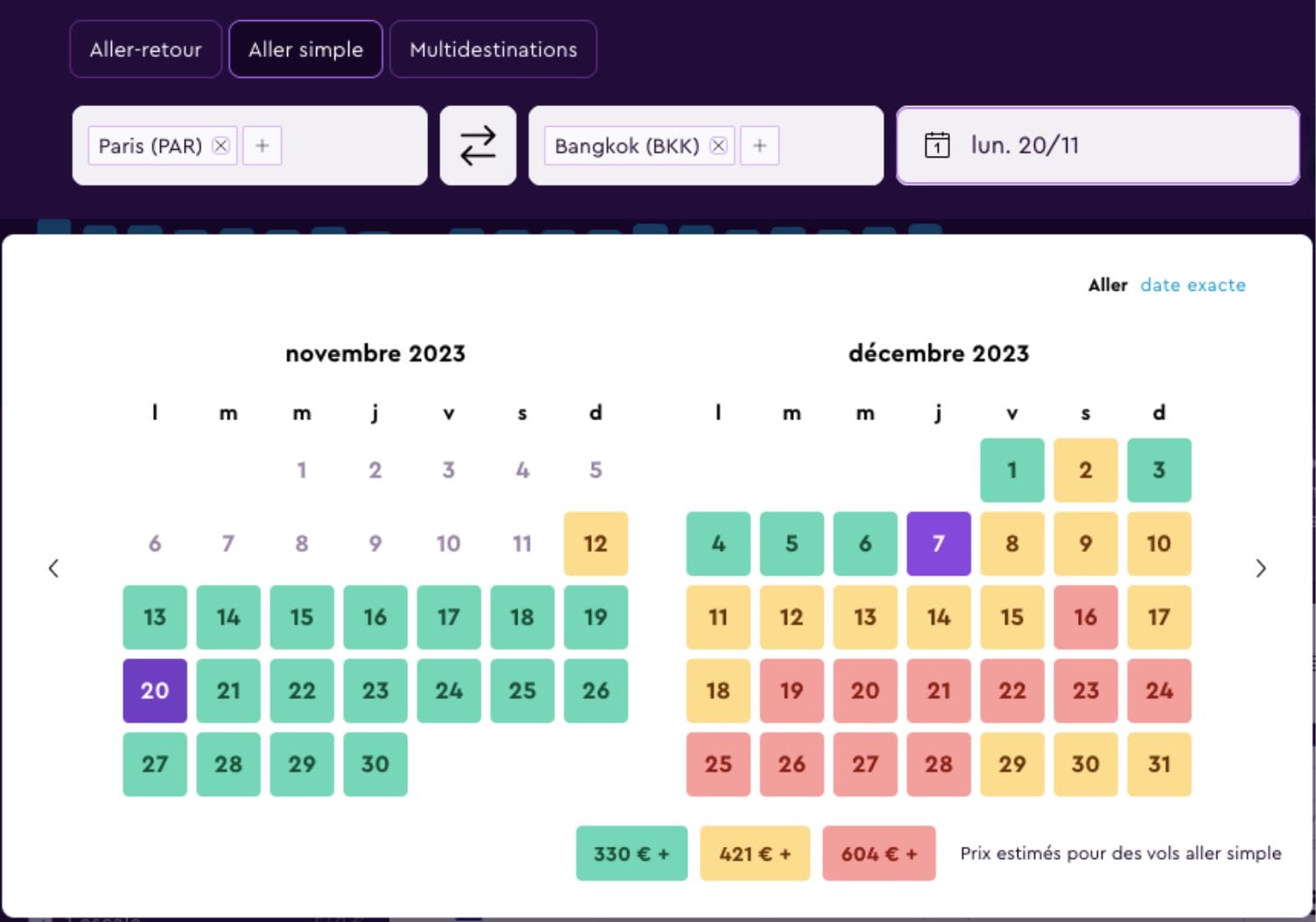Image resolution: width=1316 pixels, height=922 pixels.
Task: Choose 30 novembre as departure date
Action: pos(375,764)
